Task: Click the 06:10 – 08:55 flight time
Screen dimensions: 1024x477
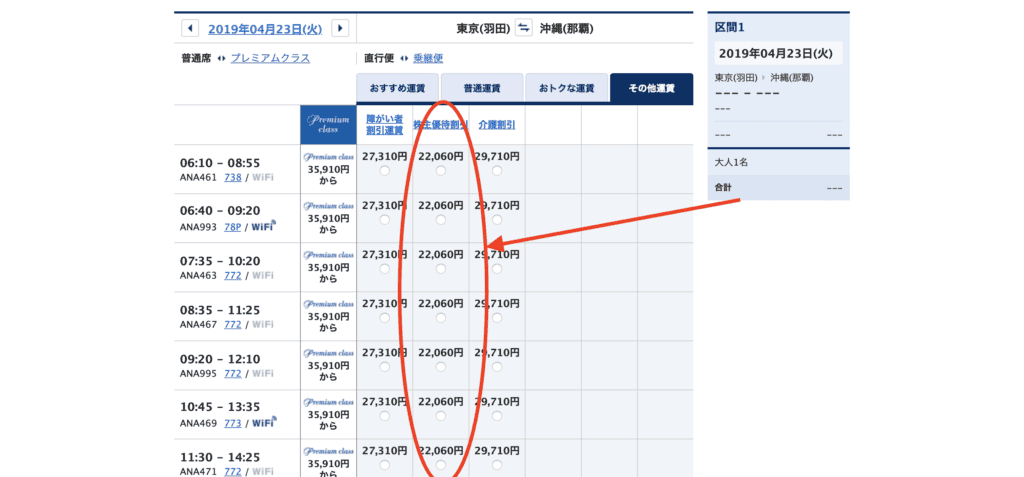Action: 220,163
